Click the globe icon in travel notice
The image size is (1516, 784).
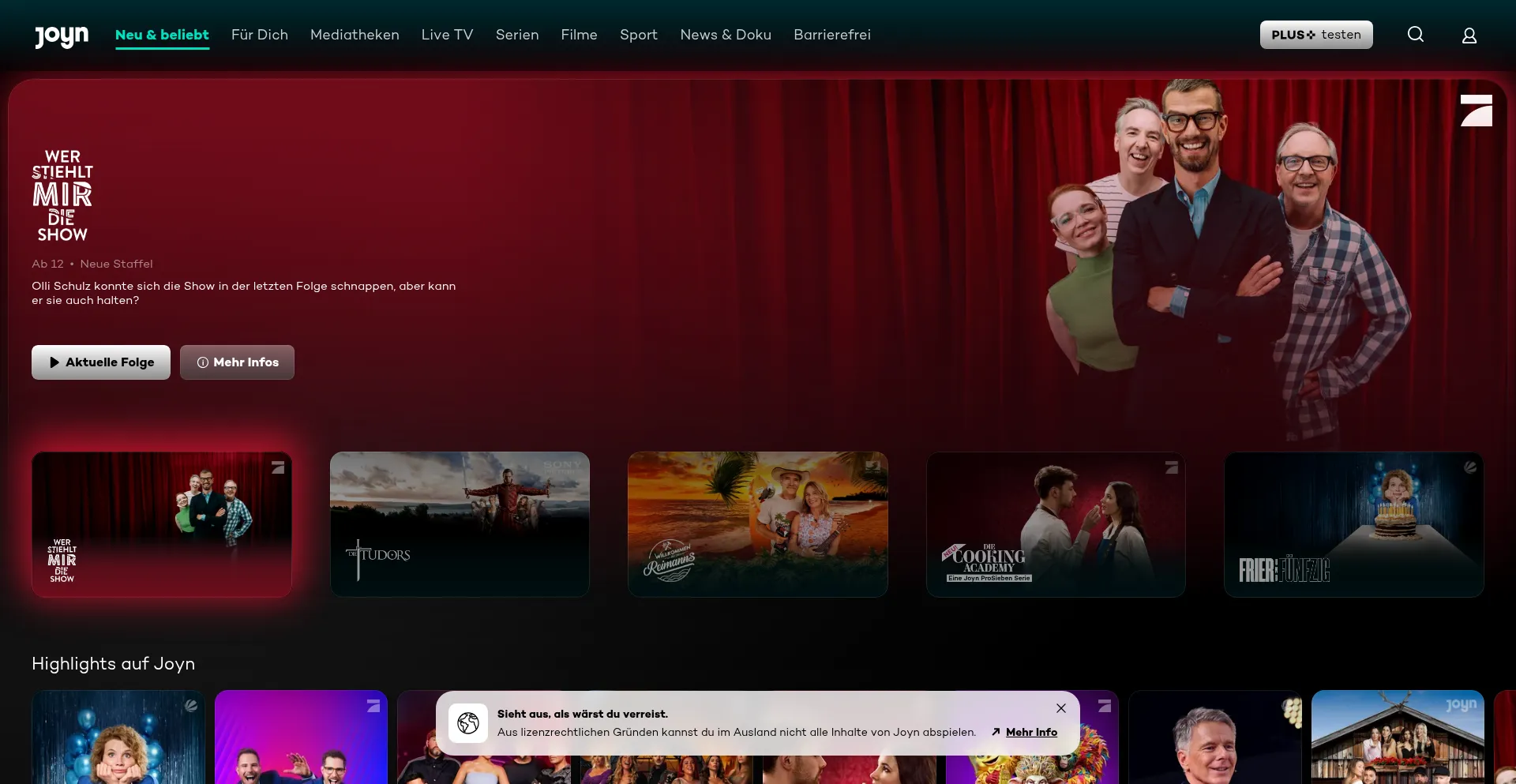tap(468, 723)
